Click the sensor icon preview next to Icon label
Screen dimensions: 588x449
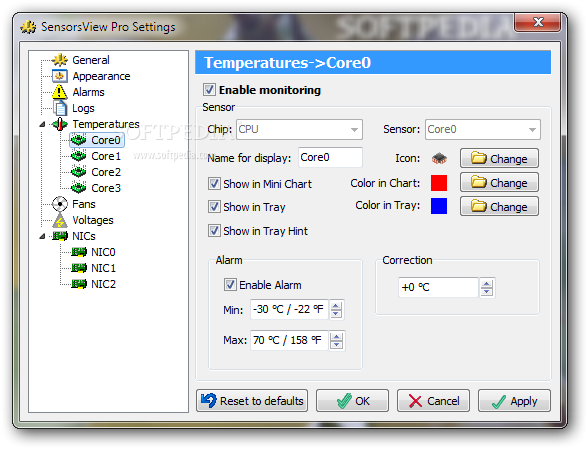439,158
